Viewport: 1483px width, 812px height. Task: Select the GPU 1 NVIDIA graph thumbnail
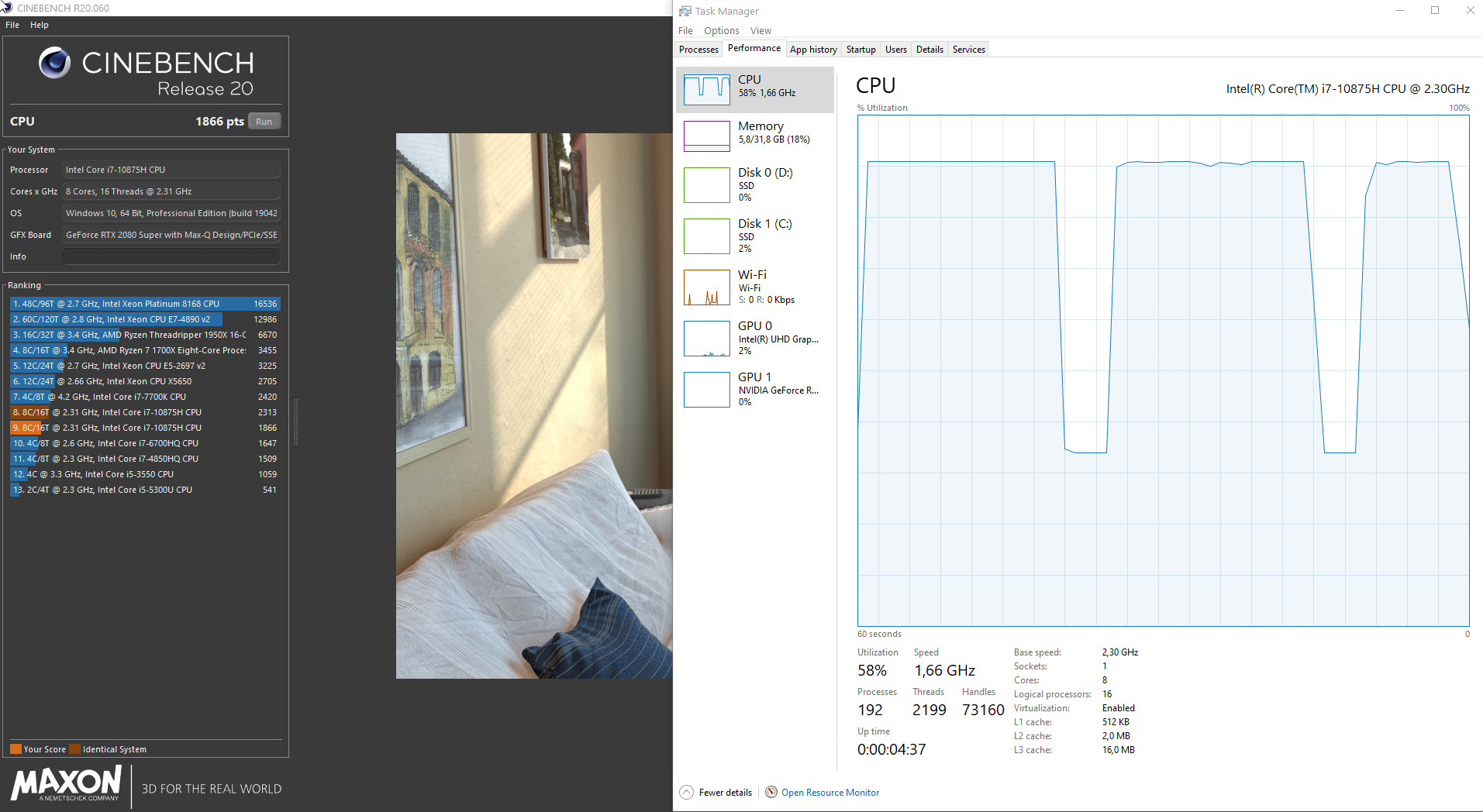(x=706, y=389)
